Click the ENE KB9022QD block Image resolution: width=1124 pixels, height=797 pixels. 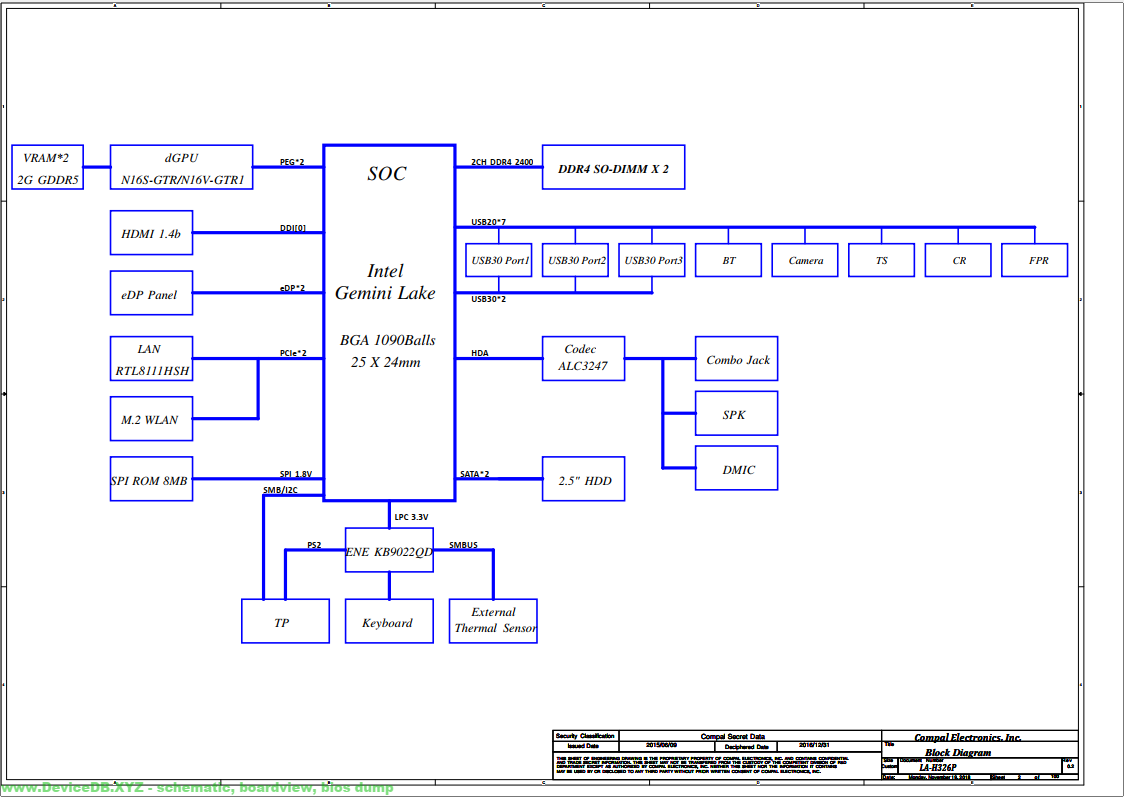pyautogui.click(x=389, y=550)
